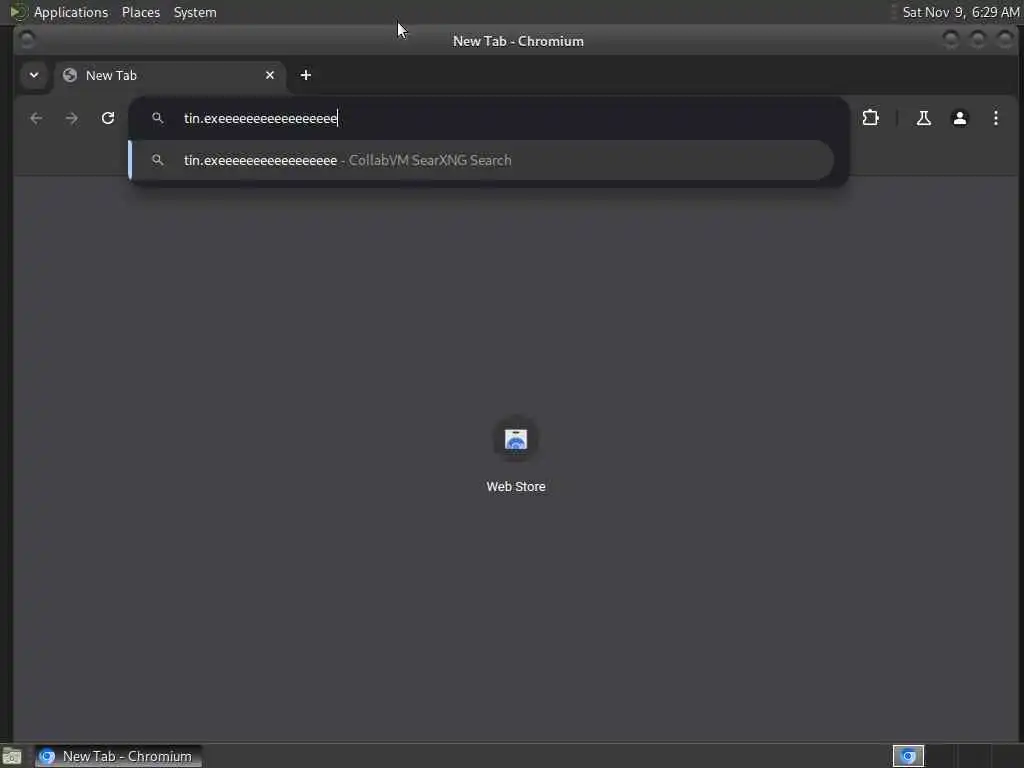1024x768 pixels.
Task: Click the search magnifier in address bar
Action: [157, 118]
